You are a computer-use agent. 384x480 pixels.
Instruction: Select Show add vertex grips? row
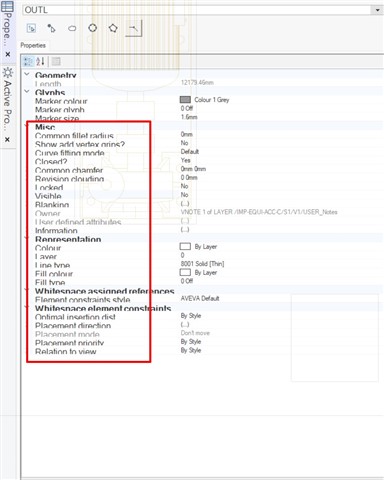pos(202,143)
